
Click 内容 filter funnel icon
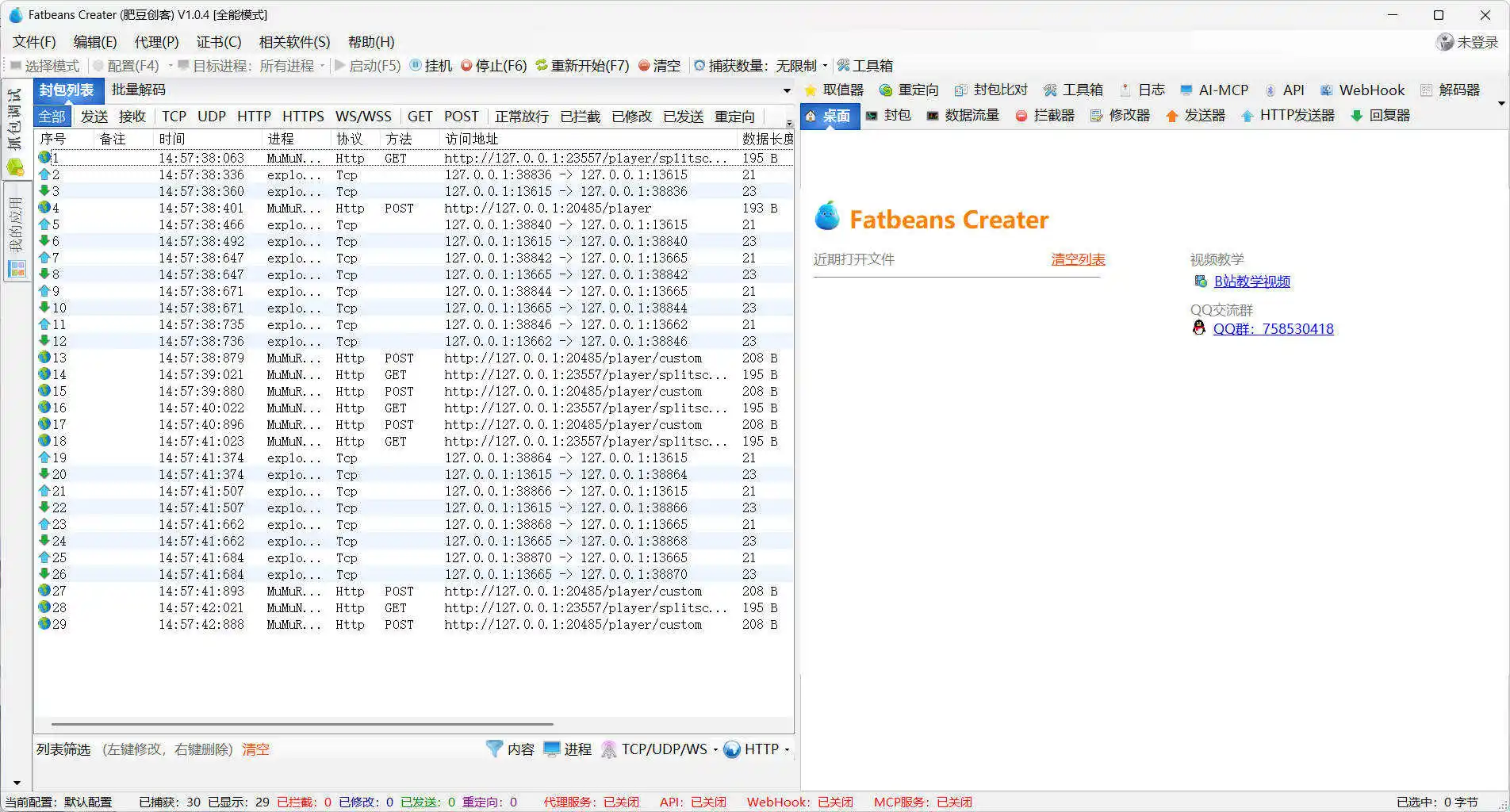point(494,749)
